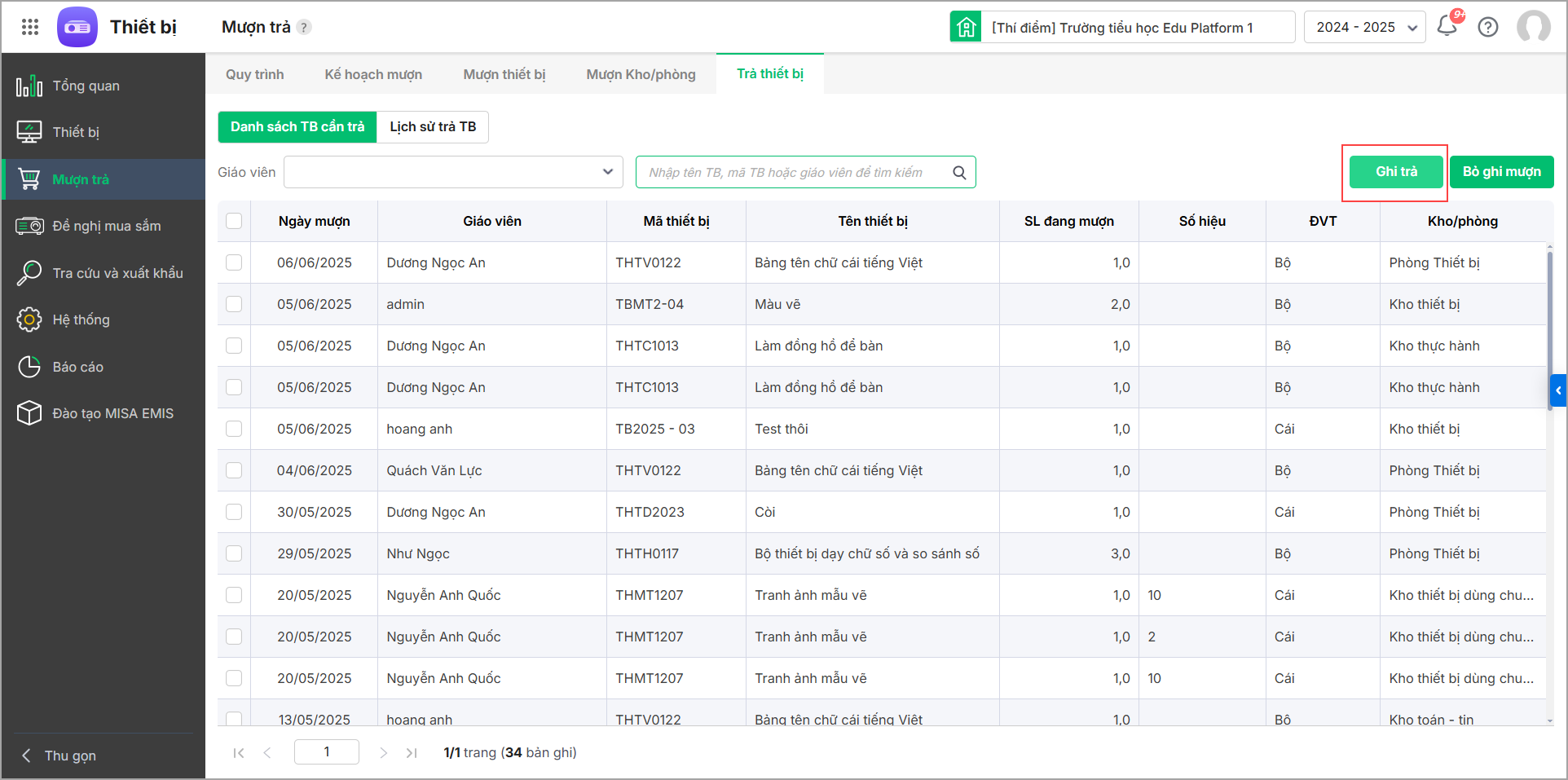Click the Ghi trả button
Screen dimensions: 1568x780
pyautogui.click(x=1396, y=172)
